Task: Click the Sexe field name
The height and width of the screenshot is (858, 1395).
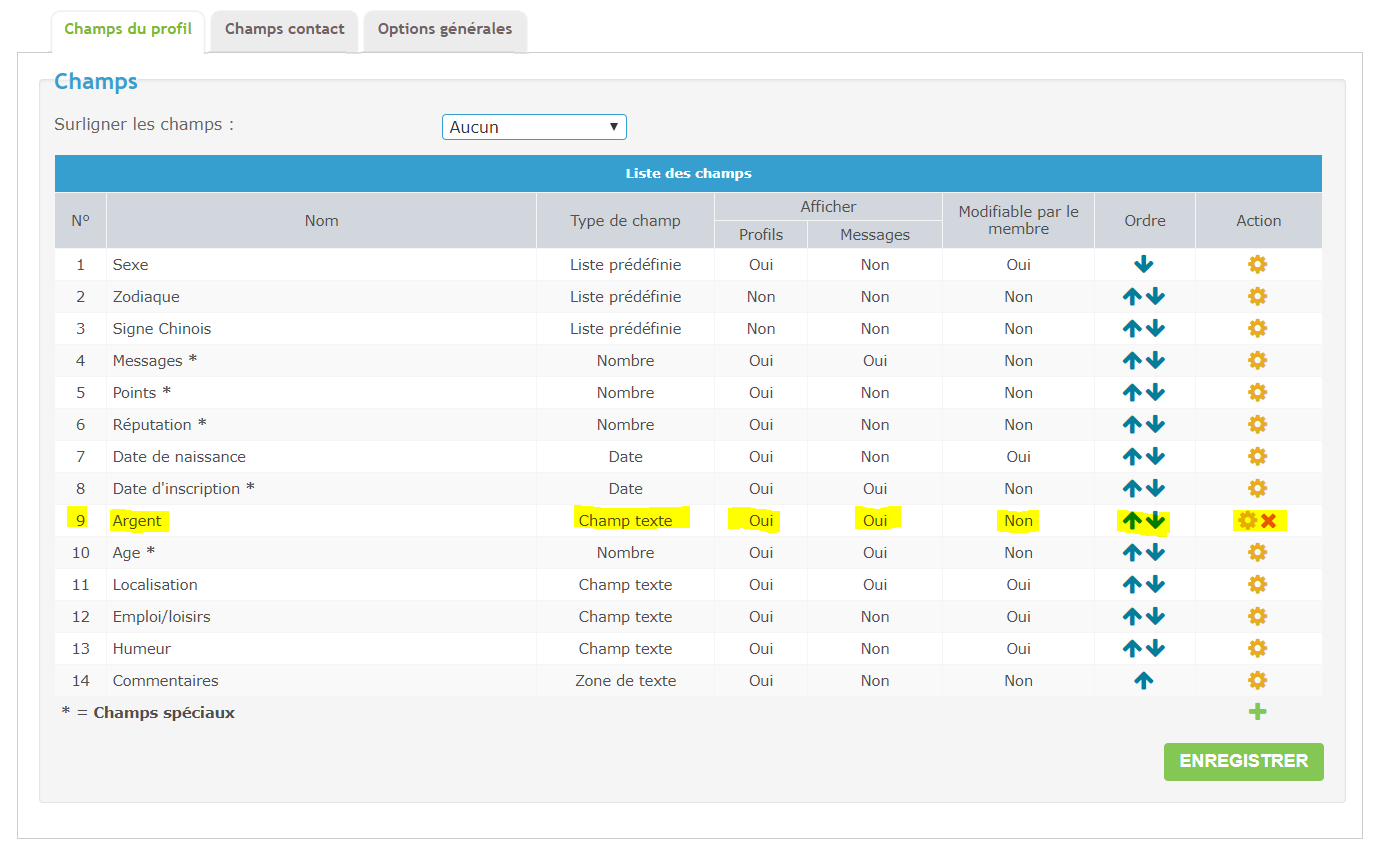Action: 131,265
